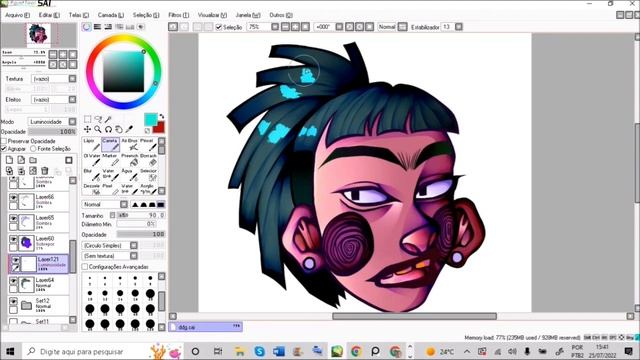Select the Marker brush
The image size is (640, 360).
tap(110, 160)
